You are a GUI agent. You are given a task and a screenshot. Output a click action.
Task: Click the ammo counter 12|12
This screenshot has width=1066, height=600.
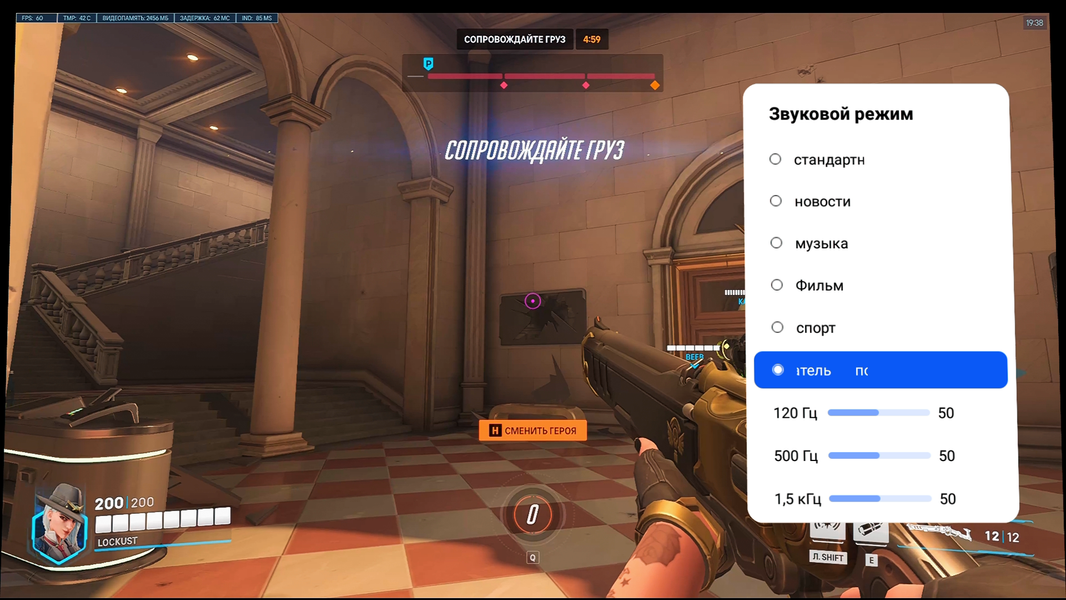[1002, 537]
